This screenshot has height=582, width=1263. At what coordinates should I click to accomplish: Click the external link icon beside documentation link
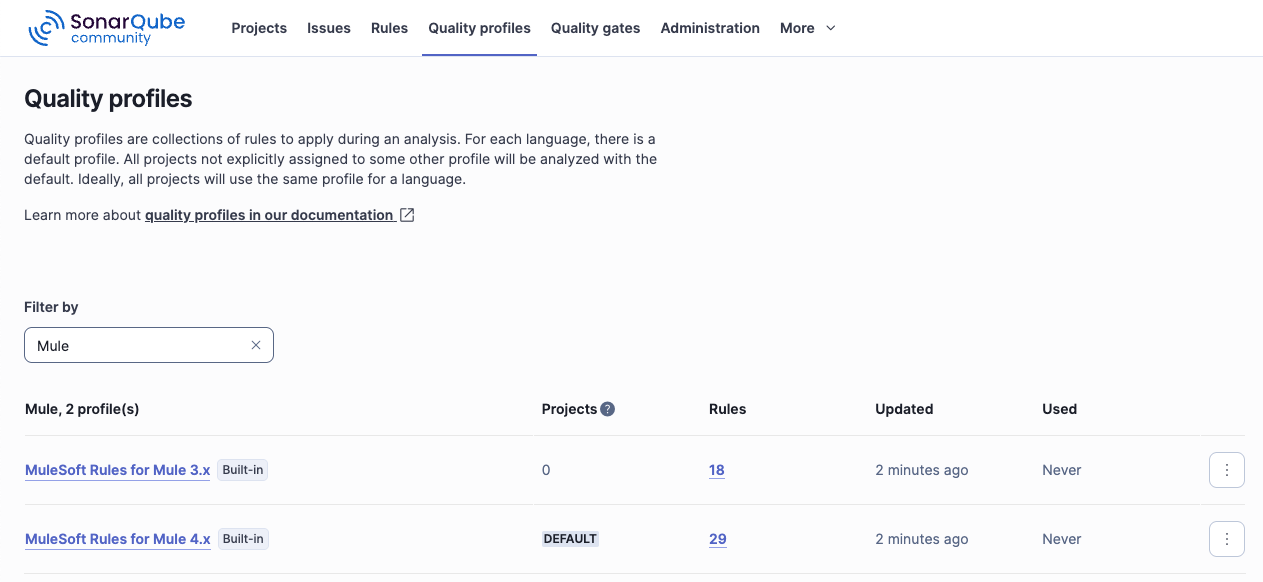pos(407,215)
